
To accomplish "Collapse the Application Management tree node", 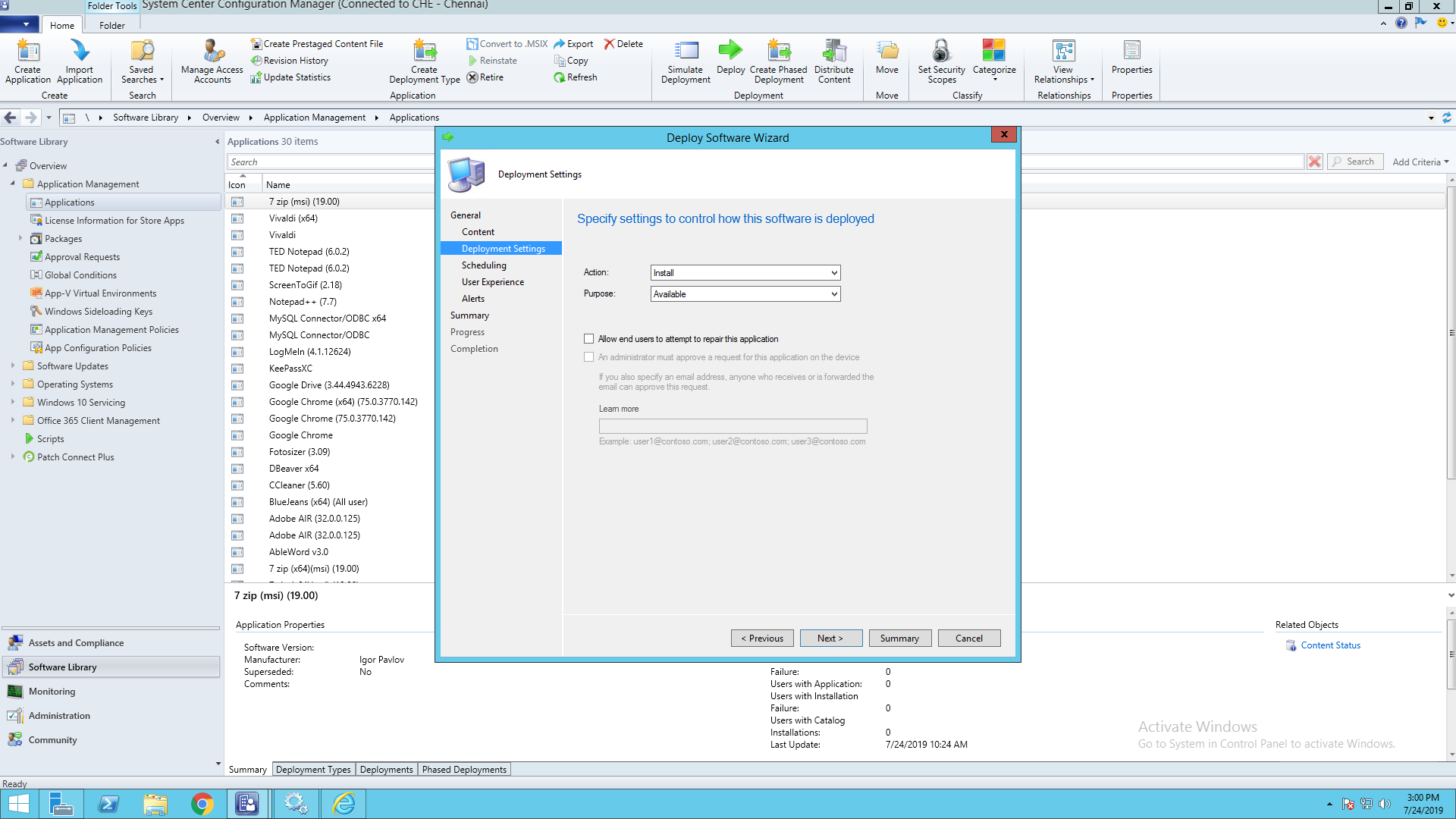I will pyautogui.click(x=13, y=184).
